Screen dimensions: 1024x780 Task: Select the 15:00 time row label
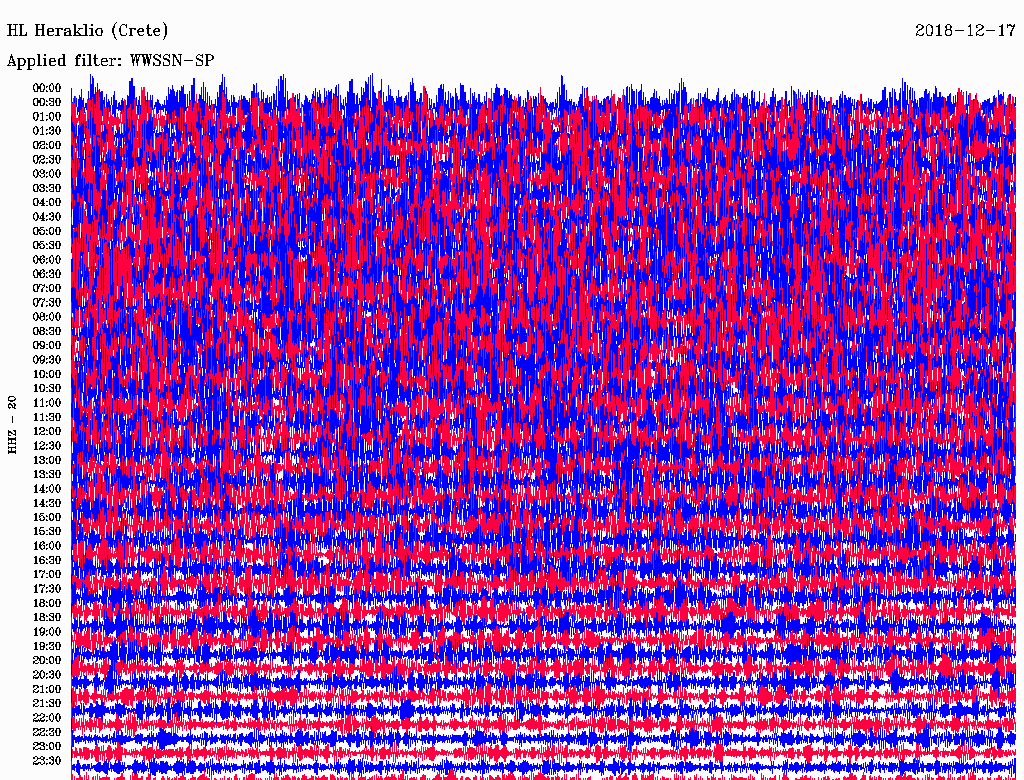coord(47,517)
